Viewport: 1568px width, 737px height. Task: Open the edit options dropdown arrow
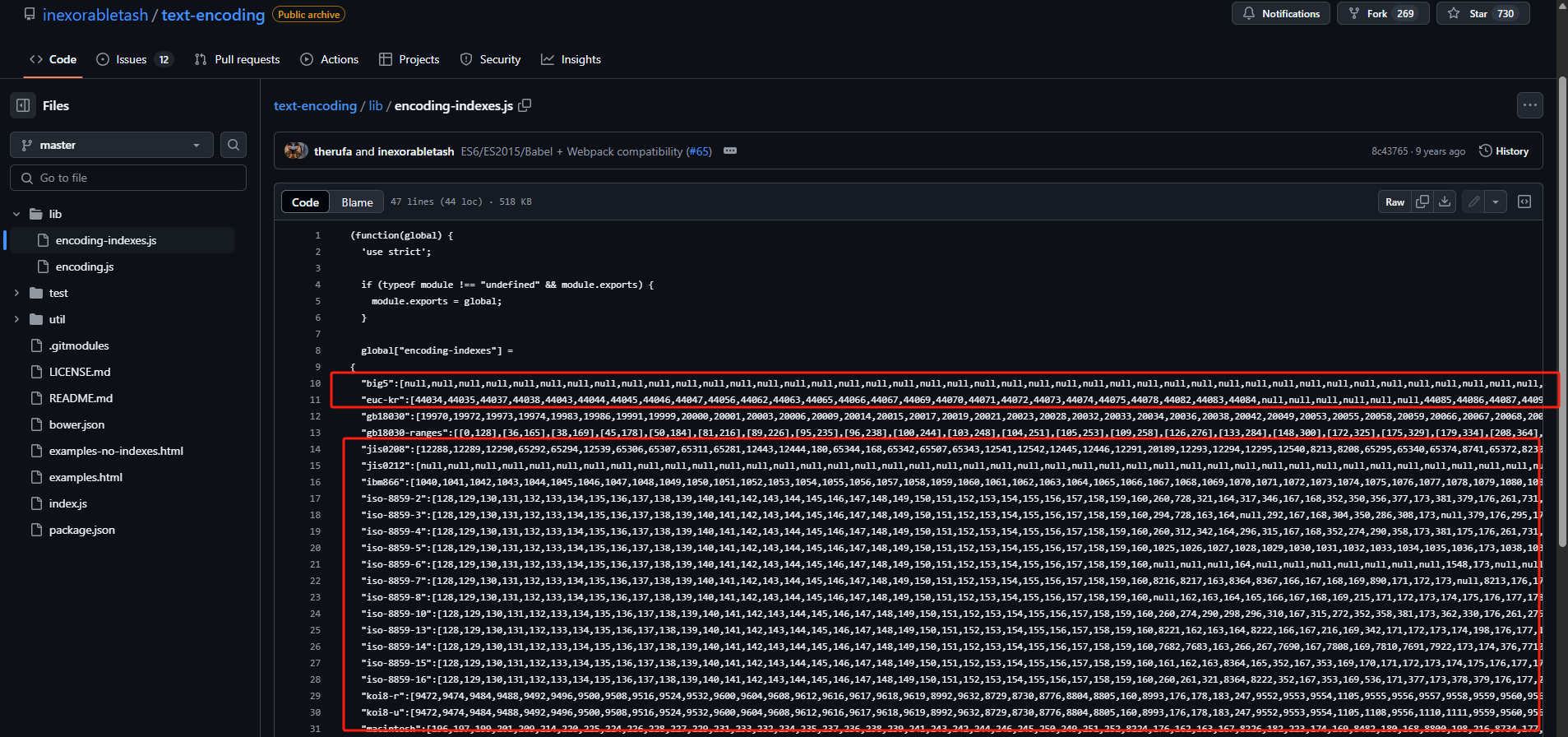[x=1496, y=202]
